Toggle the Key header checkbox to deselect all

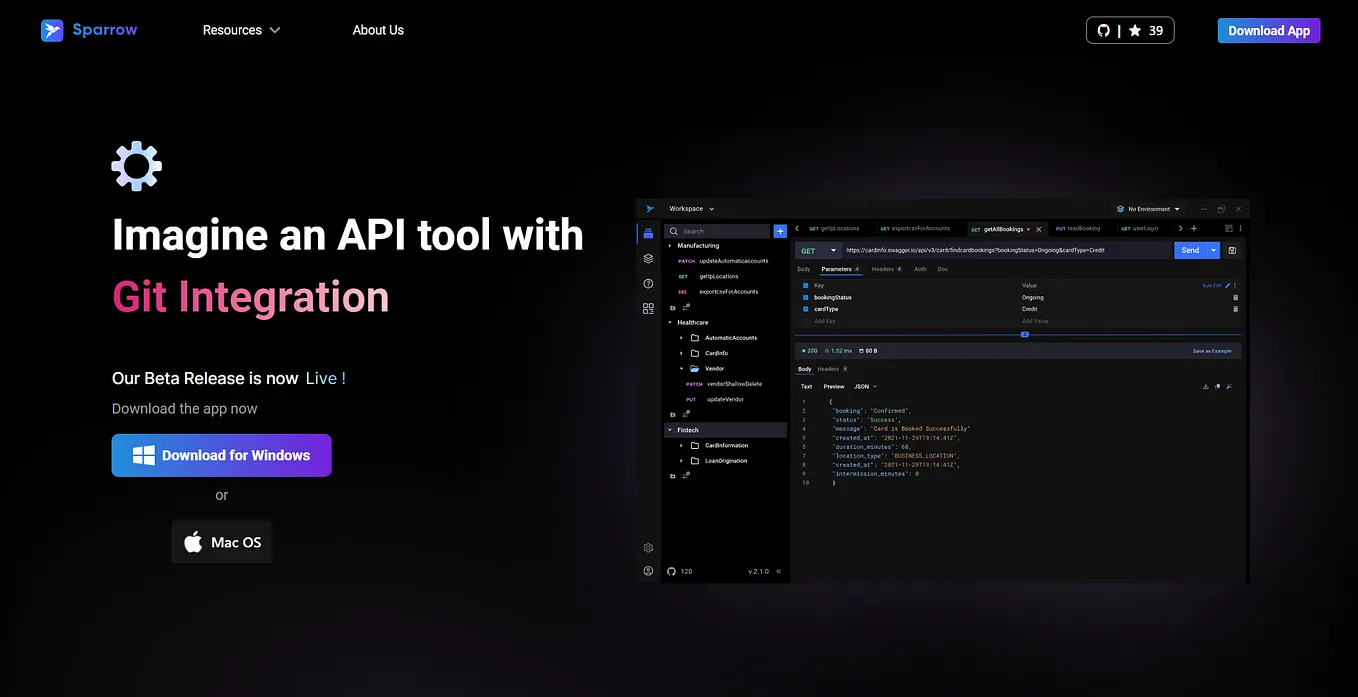(805, 285)
